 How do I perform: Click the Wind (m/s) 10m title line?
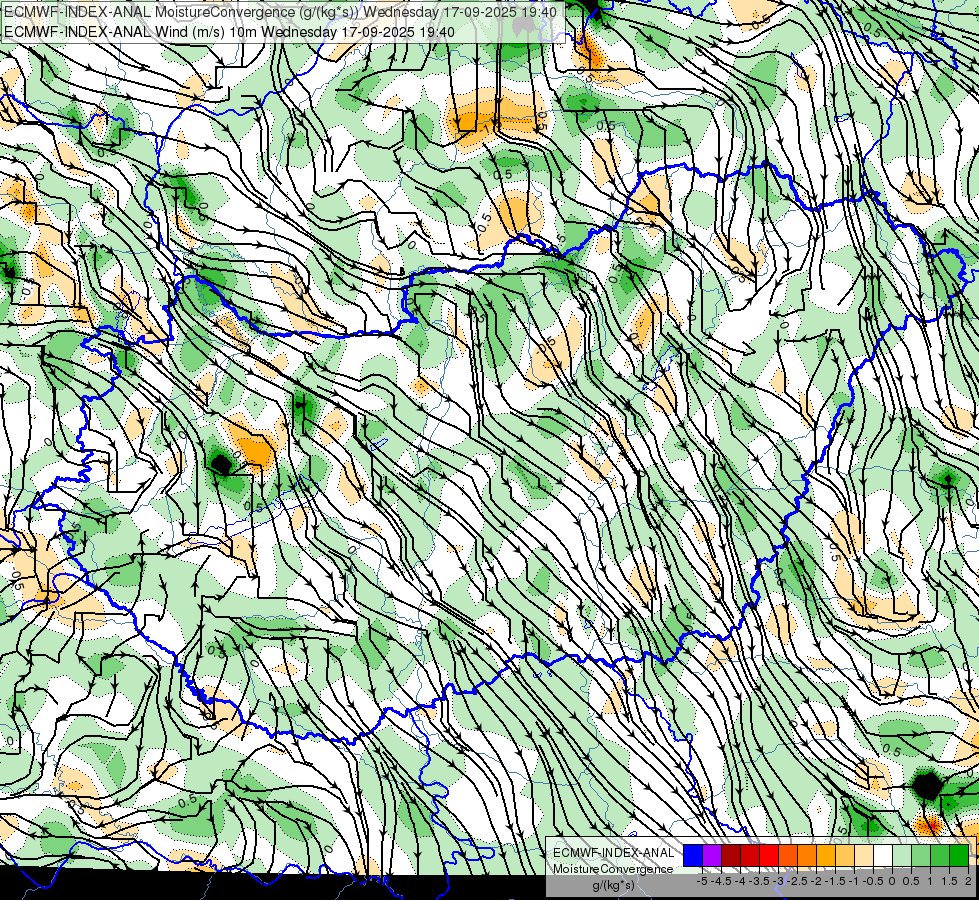229,31
